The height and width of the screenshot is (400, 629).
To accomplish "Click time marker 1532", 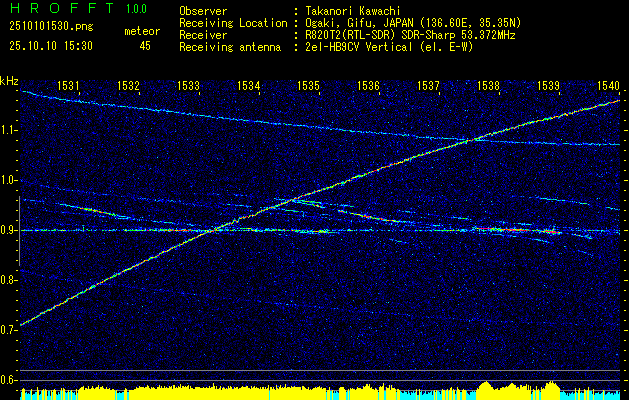I will (128, 85).
